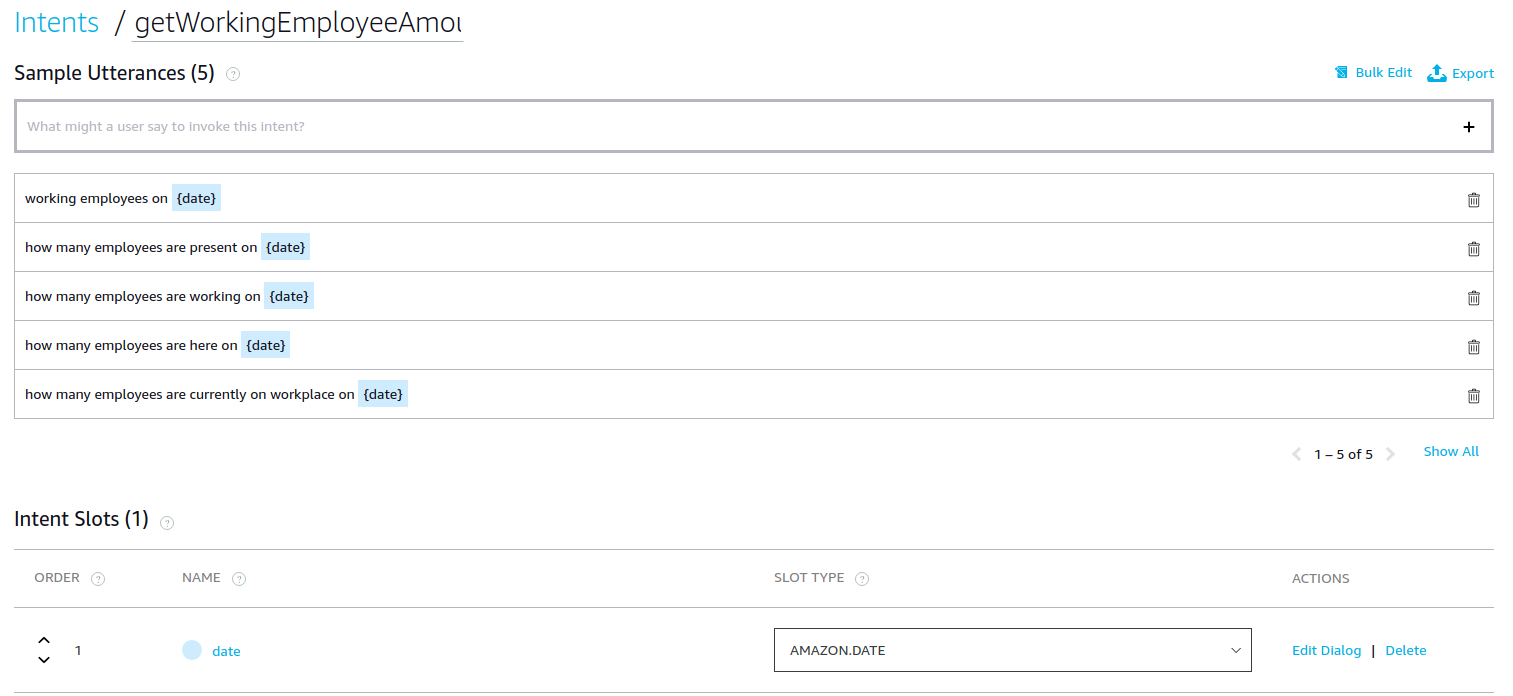Image resolution: width=1513 pixels, height=696 pixels.
Task: Open help icon beside Sample Utterances heading
Action: [x=233, y=74]
